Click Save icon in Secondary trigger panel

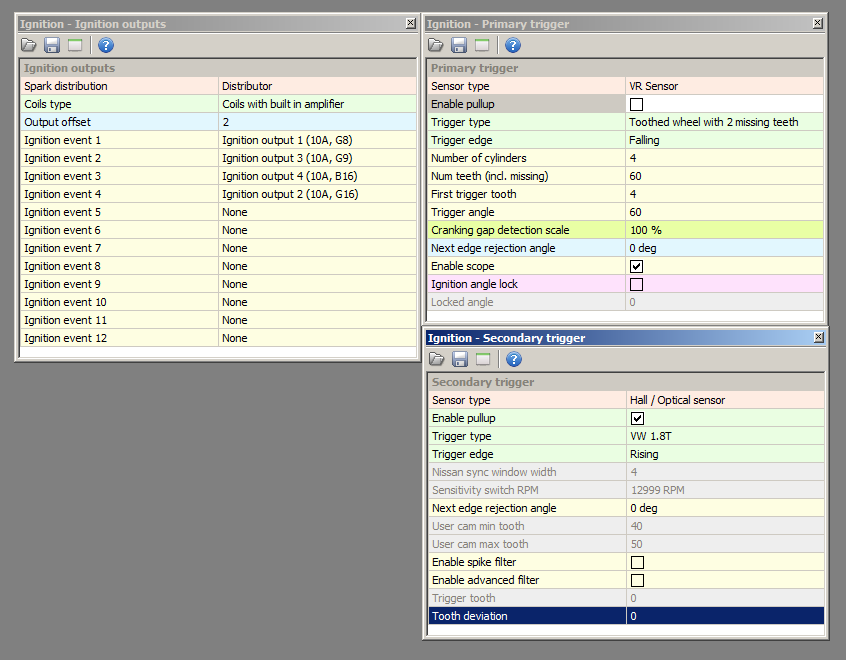459,359
